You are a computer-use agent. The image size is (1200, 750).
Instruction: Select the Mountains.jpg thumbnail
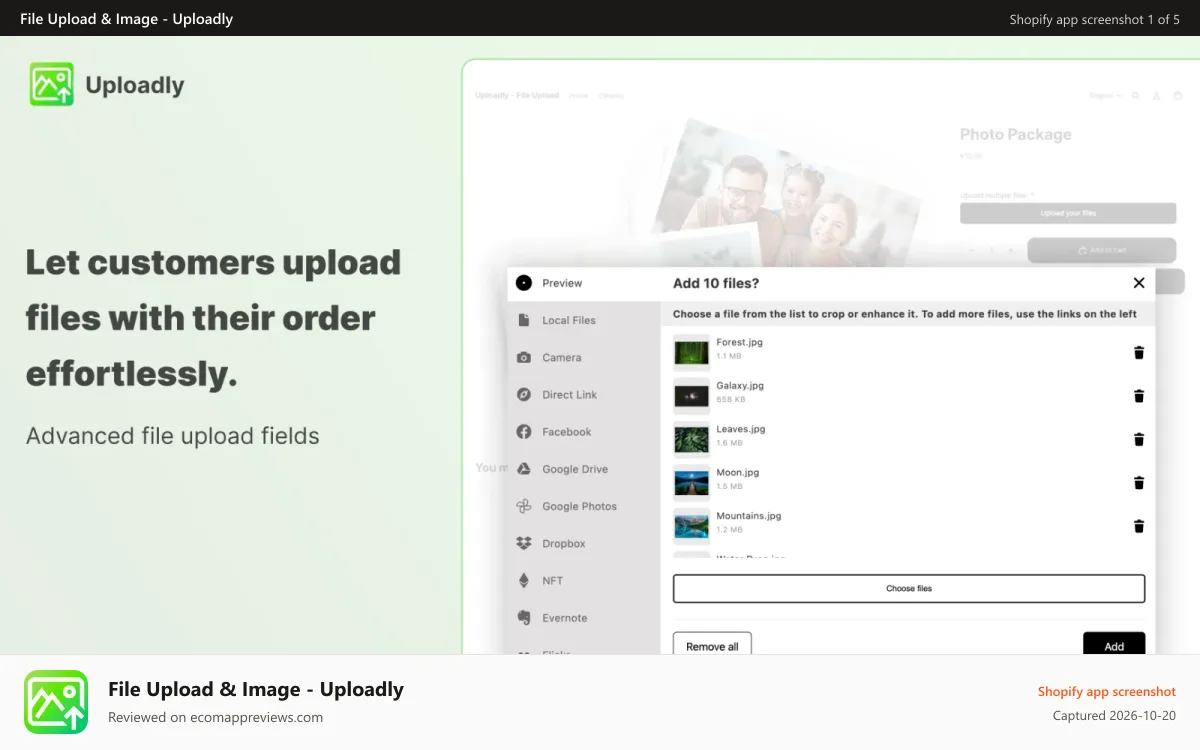tap(691, 526)
